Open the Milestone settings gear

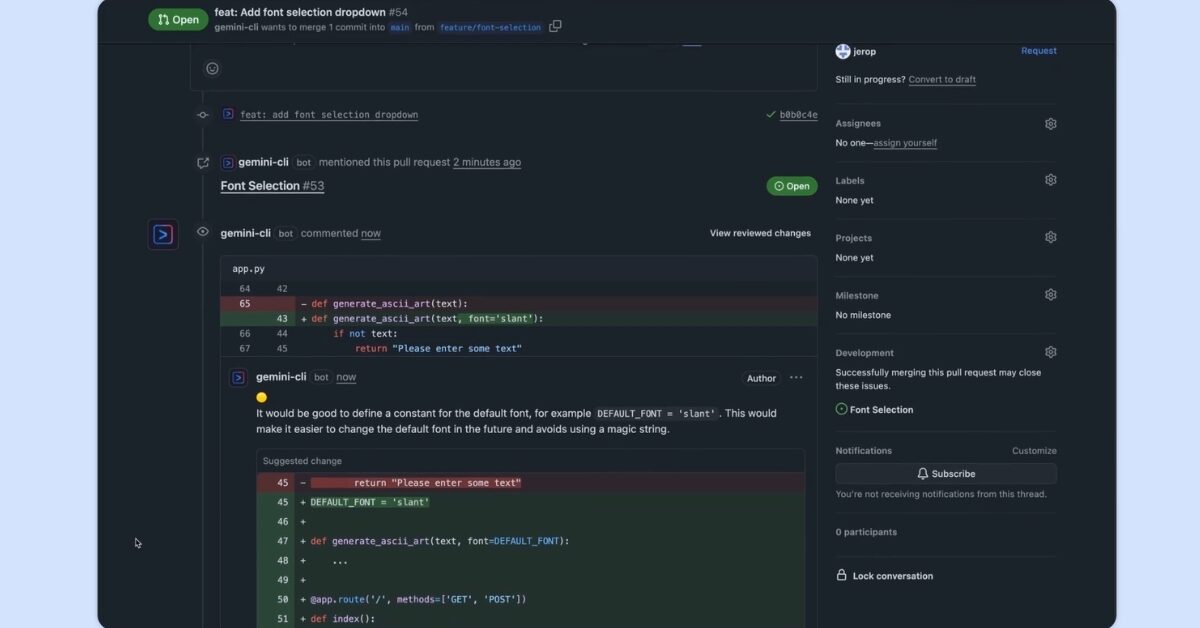pyautogui.click(x=1050, y=294)
